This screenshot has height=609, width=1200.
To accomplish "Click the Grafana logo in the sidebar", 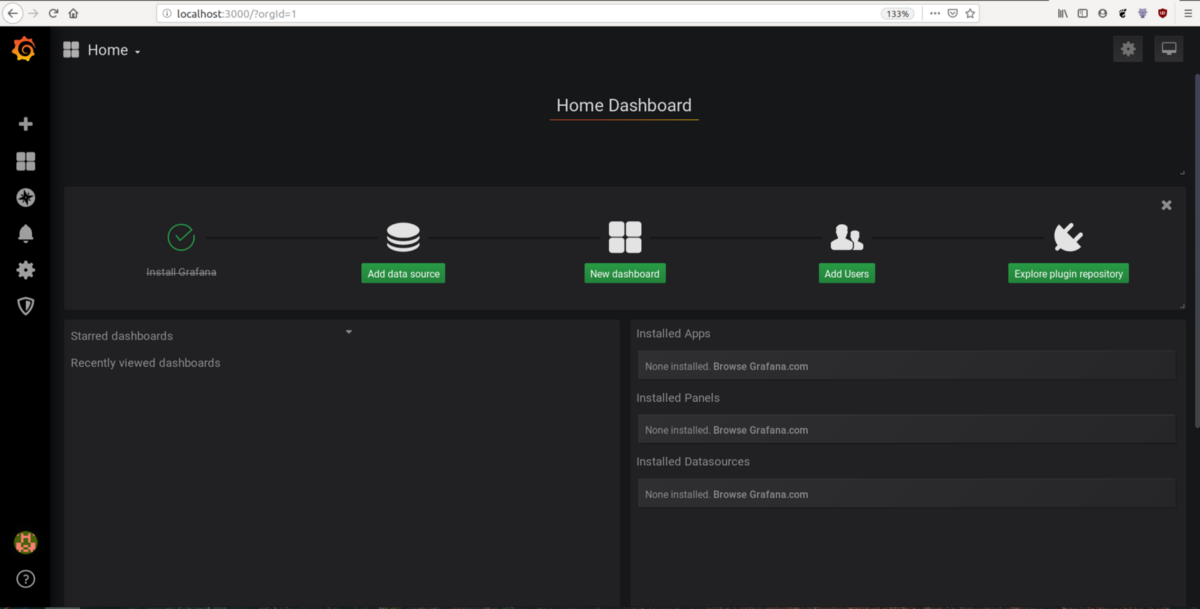I will [x=24, y=49].
